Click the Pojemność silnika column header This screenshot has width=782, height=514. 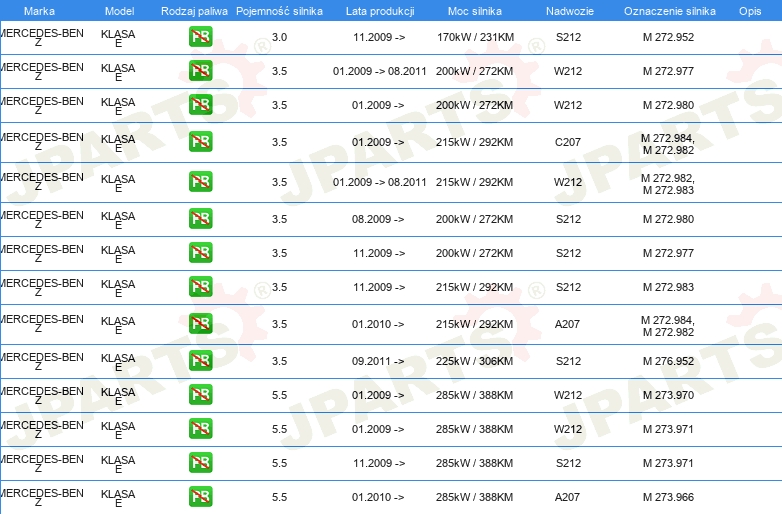(x=279, y=11)
